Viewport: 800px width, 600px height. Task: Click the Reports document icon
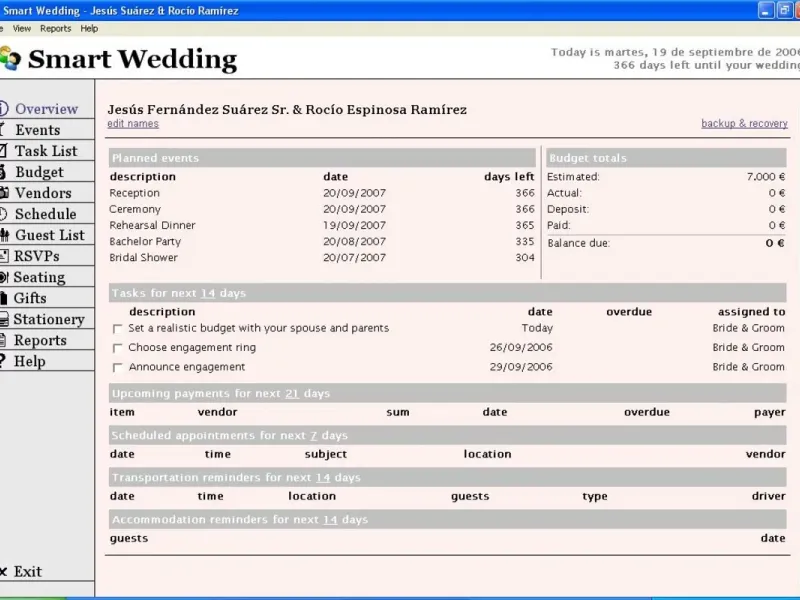tap(3, 340)
